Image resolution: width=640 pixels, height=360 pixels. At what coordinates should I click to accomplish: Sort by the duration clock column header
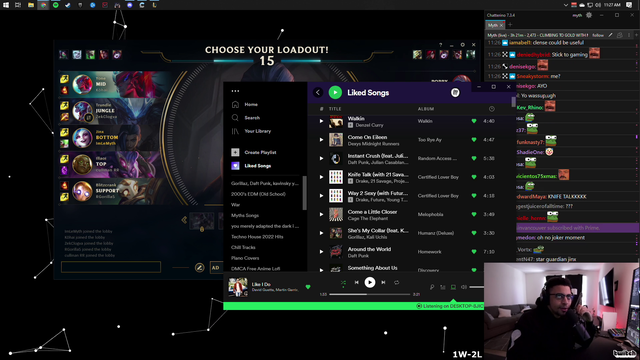[x=491, y=109]
